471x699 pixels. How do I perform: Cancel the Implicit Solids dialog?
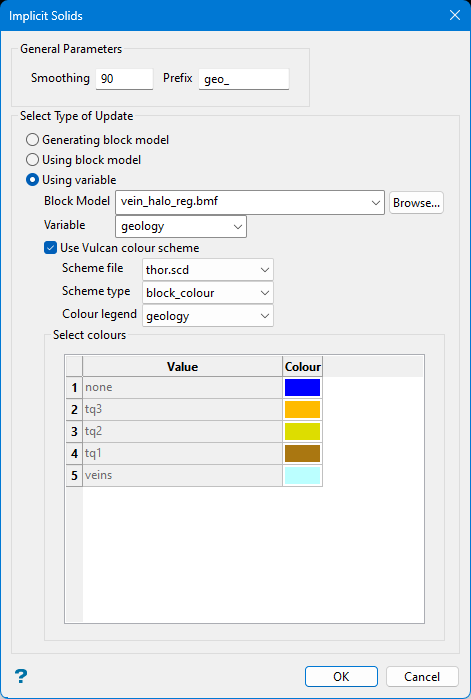tap(422, 676)
